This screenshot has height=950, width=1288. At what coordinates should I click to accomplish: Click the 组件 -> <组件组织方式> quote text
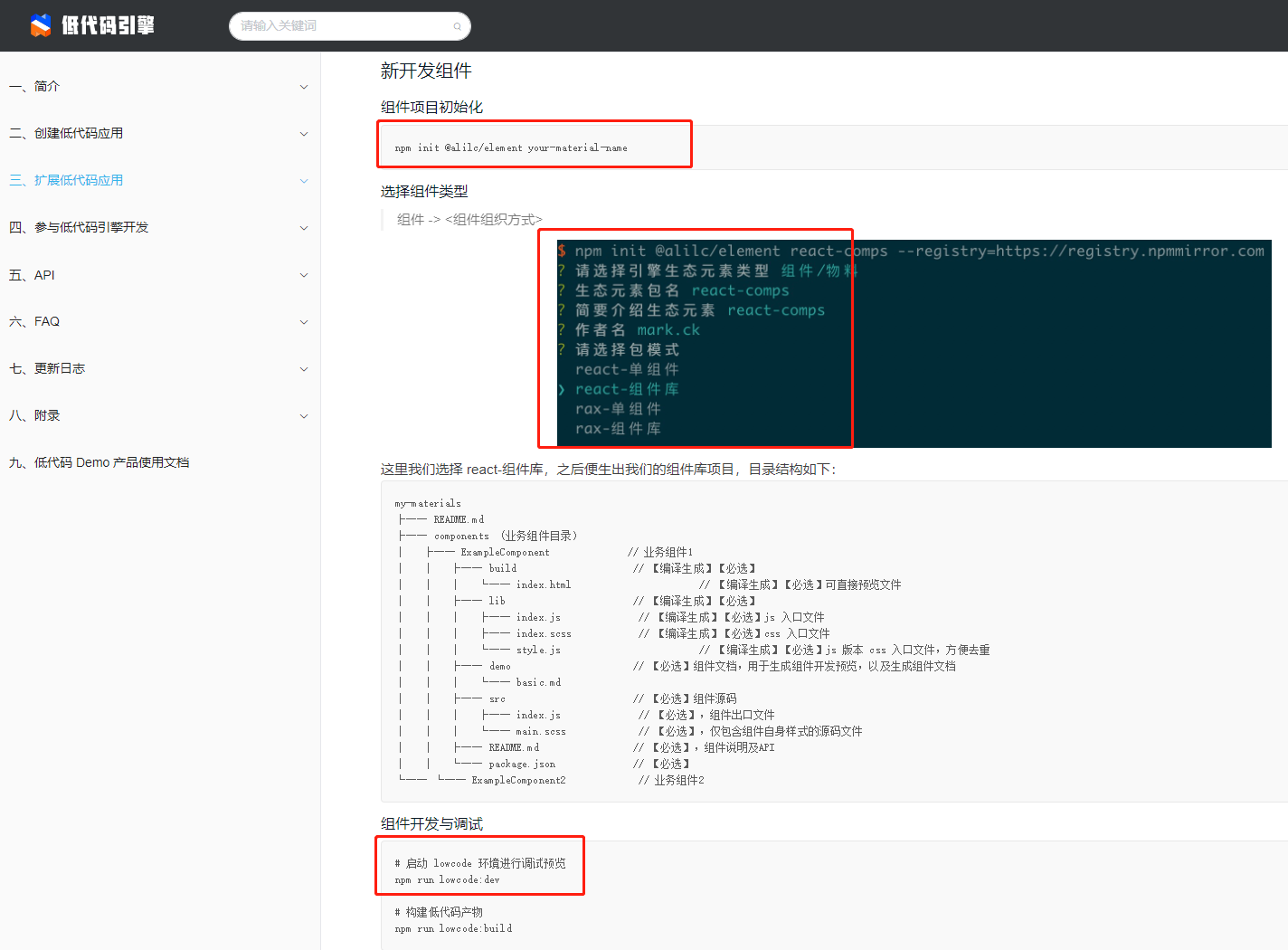pyautogui.click(x=469, y=219)
